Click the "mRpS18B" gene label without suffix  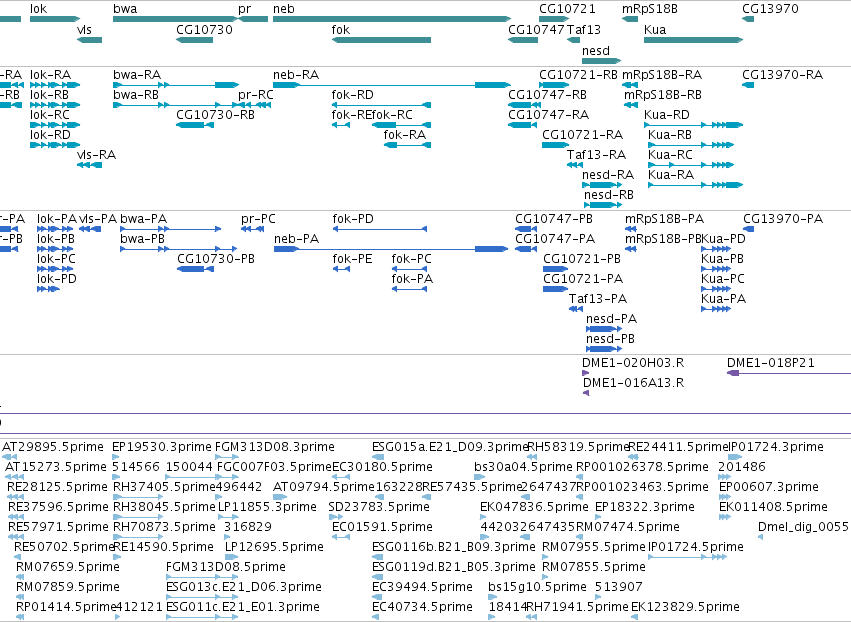650,9
